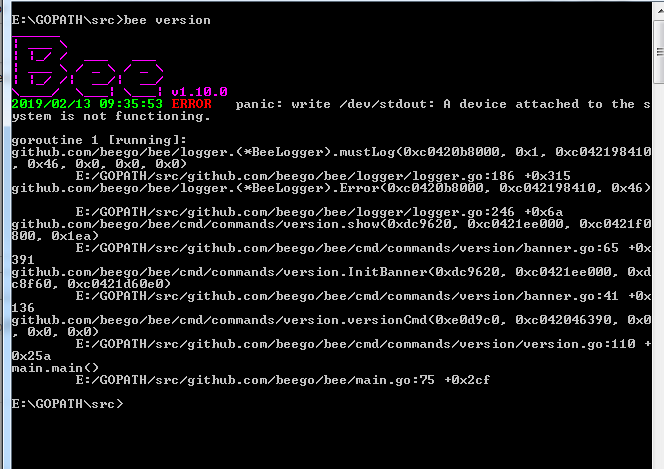Image resolution: width=664 pixels, height=469 pixels.
Task: Click the typed 'bee version' command
Action: pyautogui.click(x=167, y=20)
